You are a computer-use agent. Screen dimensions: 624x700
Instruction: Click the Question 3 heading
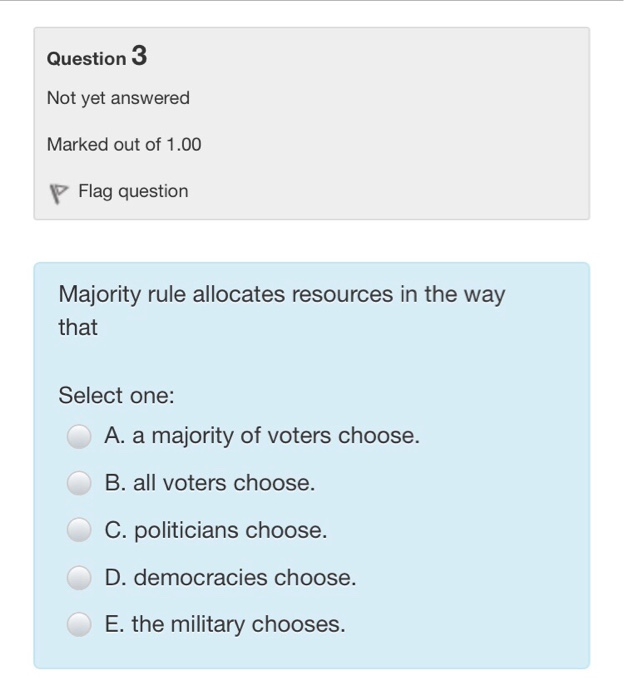pos(97,57)
